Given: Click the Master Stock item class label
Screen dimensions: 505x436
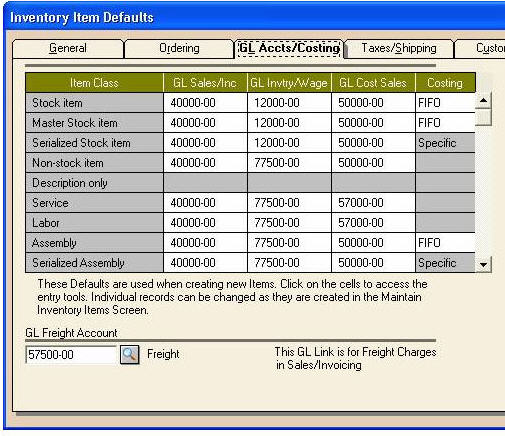Looking at the screenshot, I should coord(94,123).
